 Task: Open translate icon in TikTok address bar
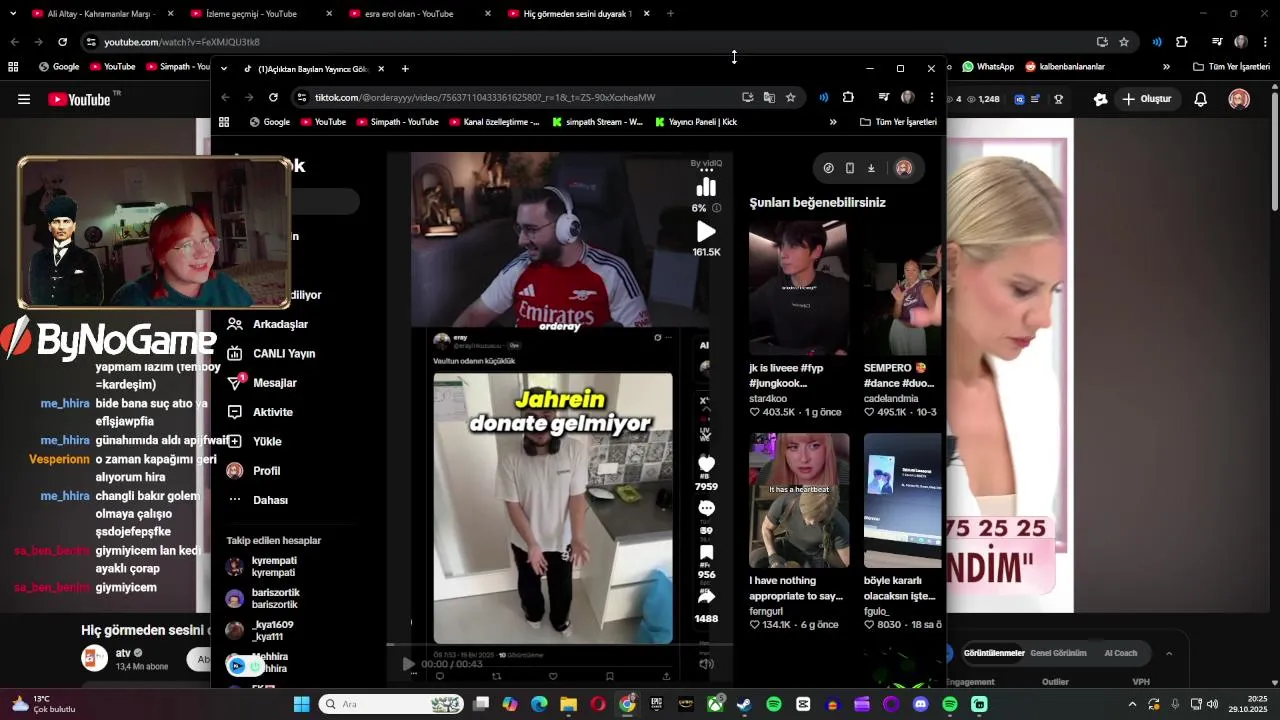(769, 97)
